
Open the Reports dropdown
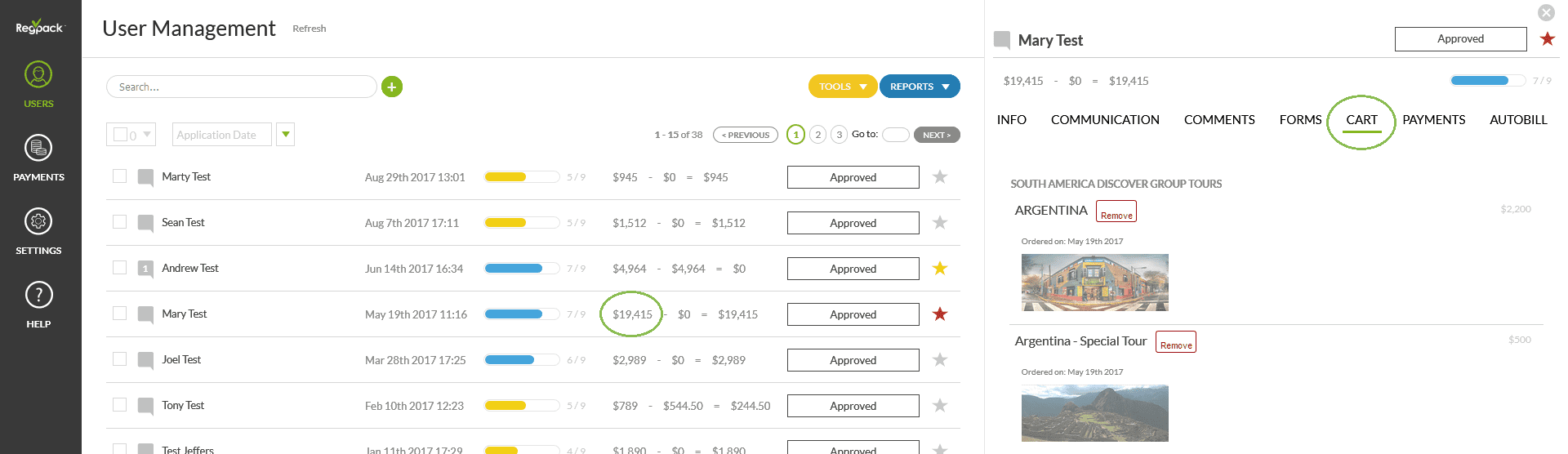click(x=919, y=87)
